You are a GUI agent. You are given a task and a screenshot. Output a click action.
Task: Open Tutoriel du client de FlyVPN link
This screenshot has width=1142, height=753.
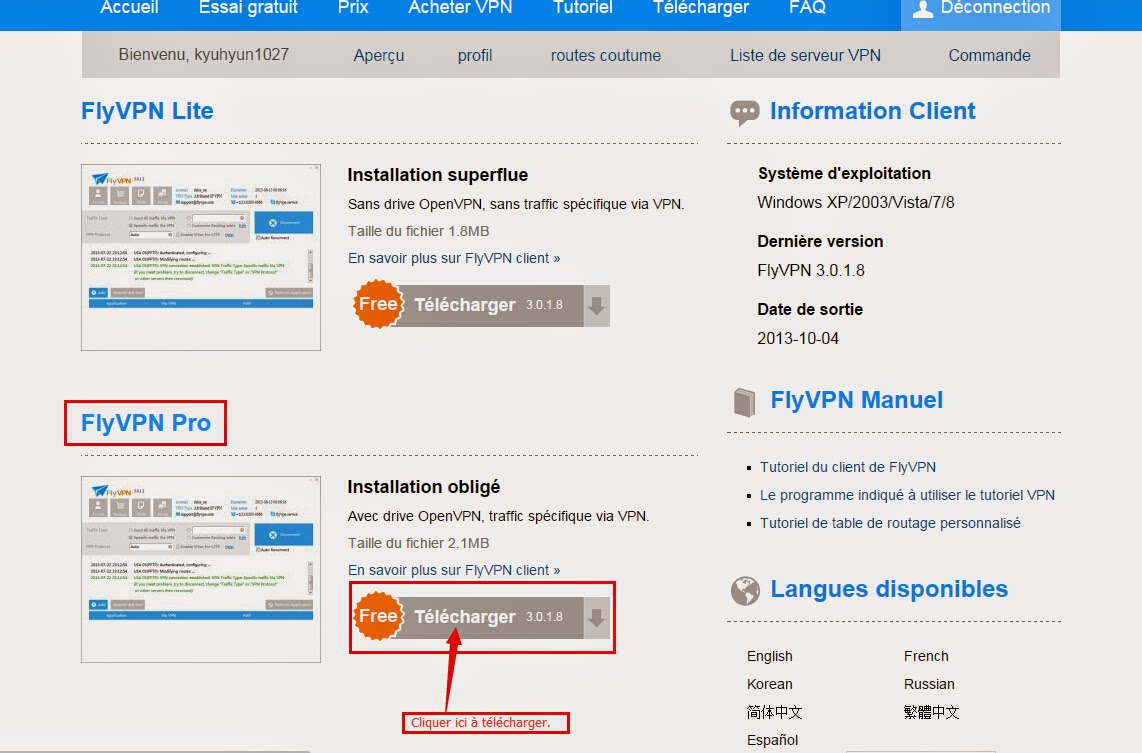[848, 467]
